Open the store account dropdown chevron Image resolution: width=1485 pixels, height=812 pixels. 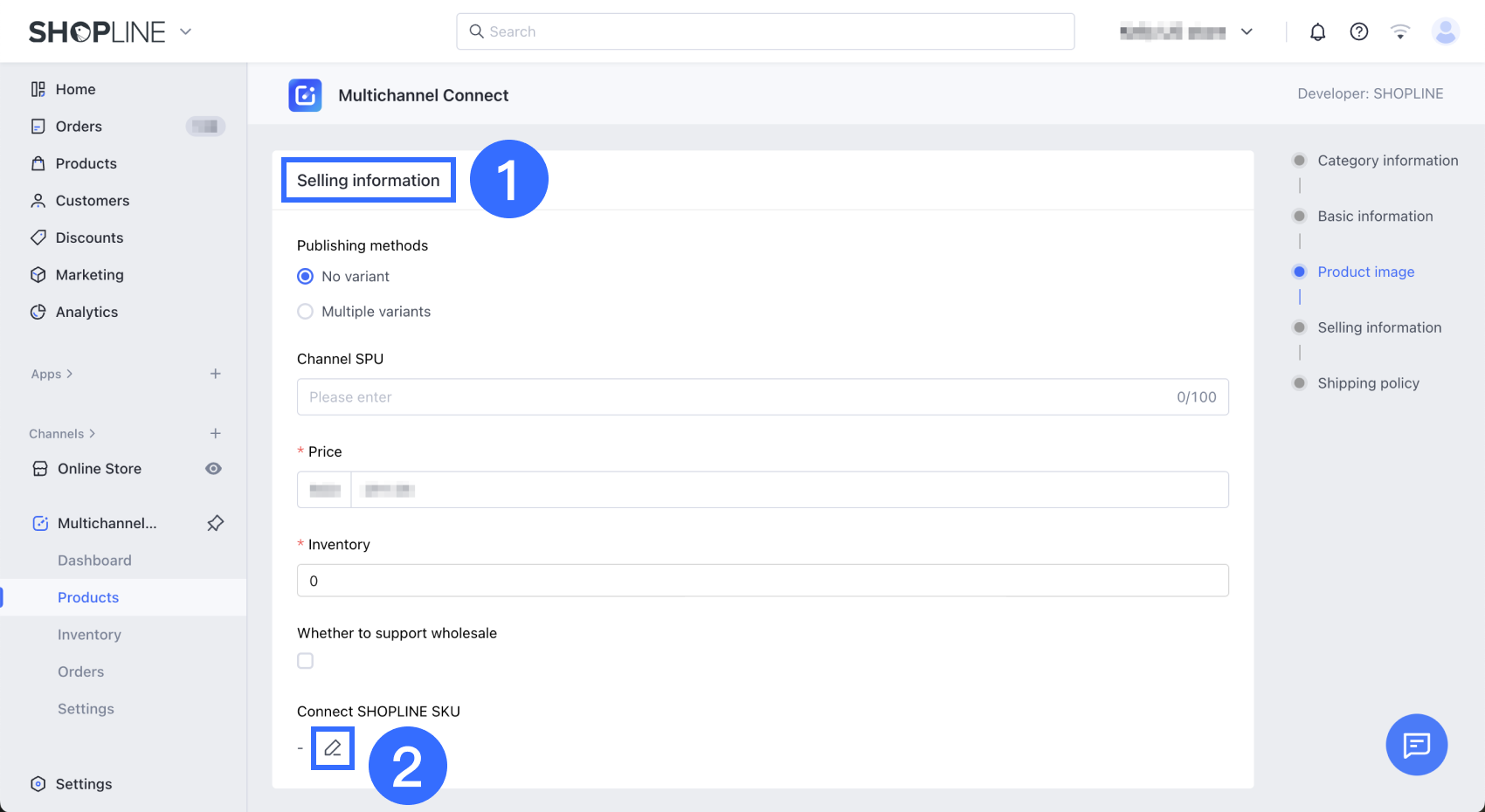point(1247,32)
